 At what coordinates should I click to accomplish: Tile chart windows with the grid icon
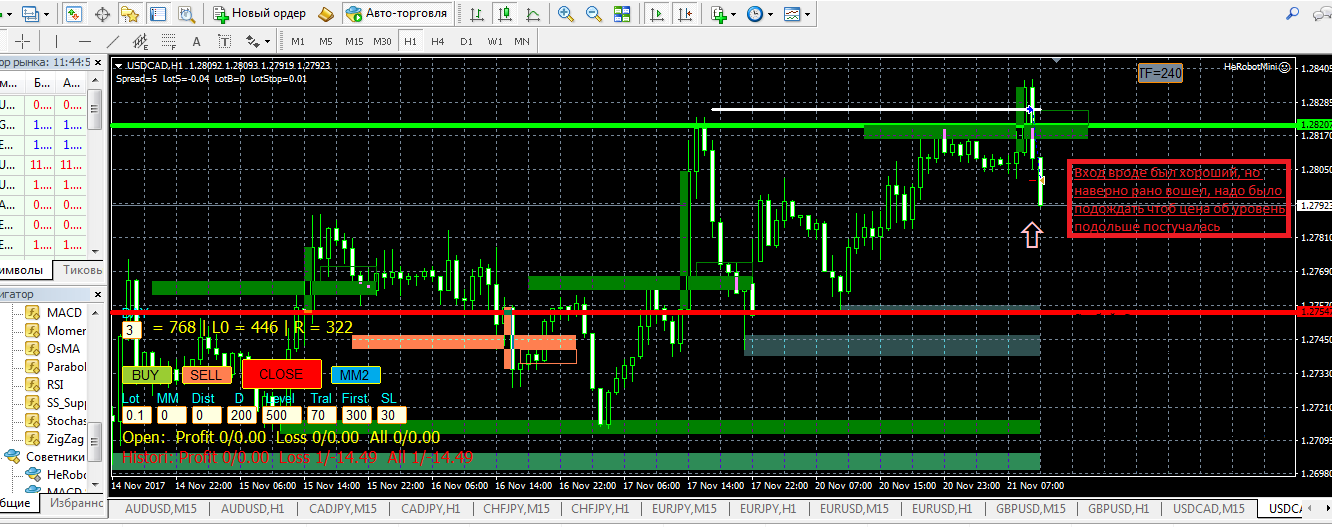[622, 14]
